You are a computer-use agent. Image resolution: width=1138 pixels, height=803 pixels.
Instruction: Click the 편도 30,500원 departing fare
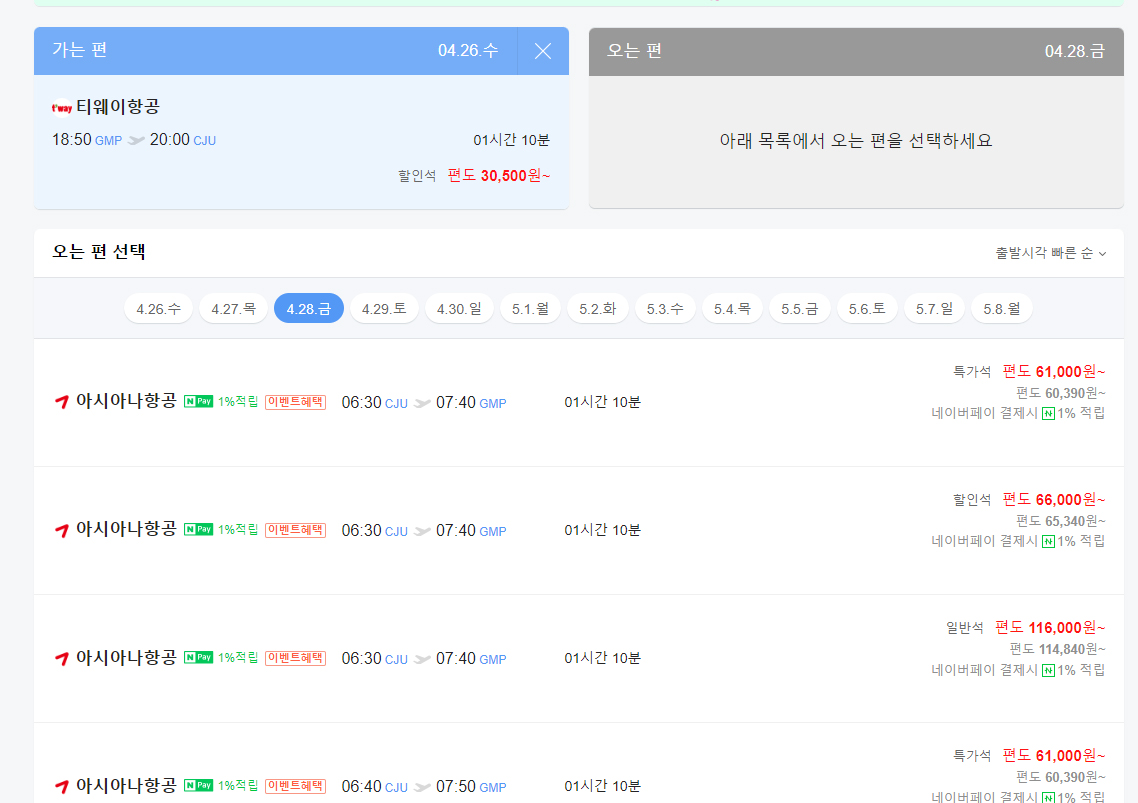pos(499,176)
